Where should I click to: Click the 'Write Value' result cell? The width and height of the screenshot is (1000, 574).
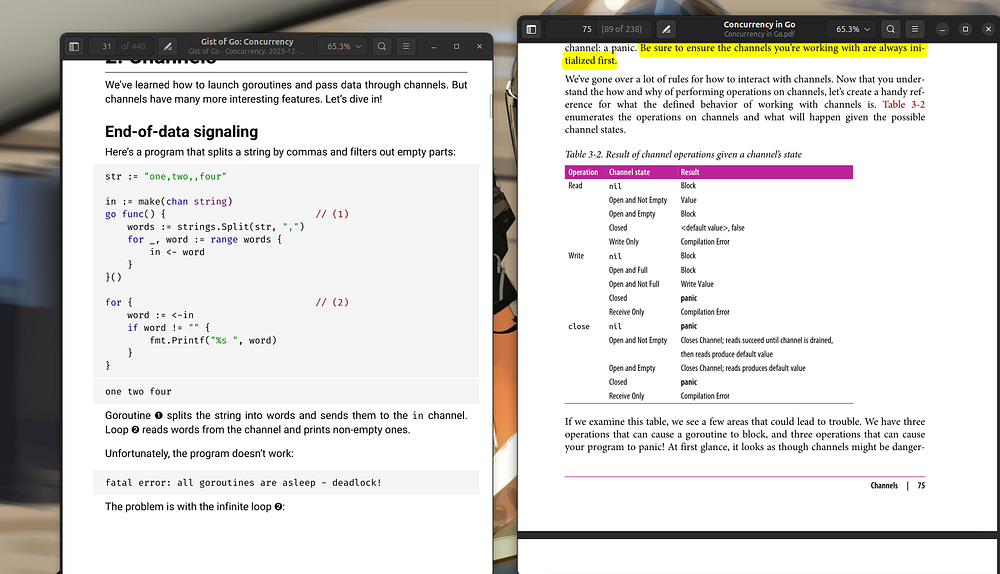pos(696,284)
